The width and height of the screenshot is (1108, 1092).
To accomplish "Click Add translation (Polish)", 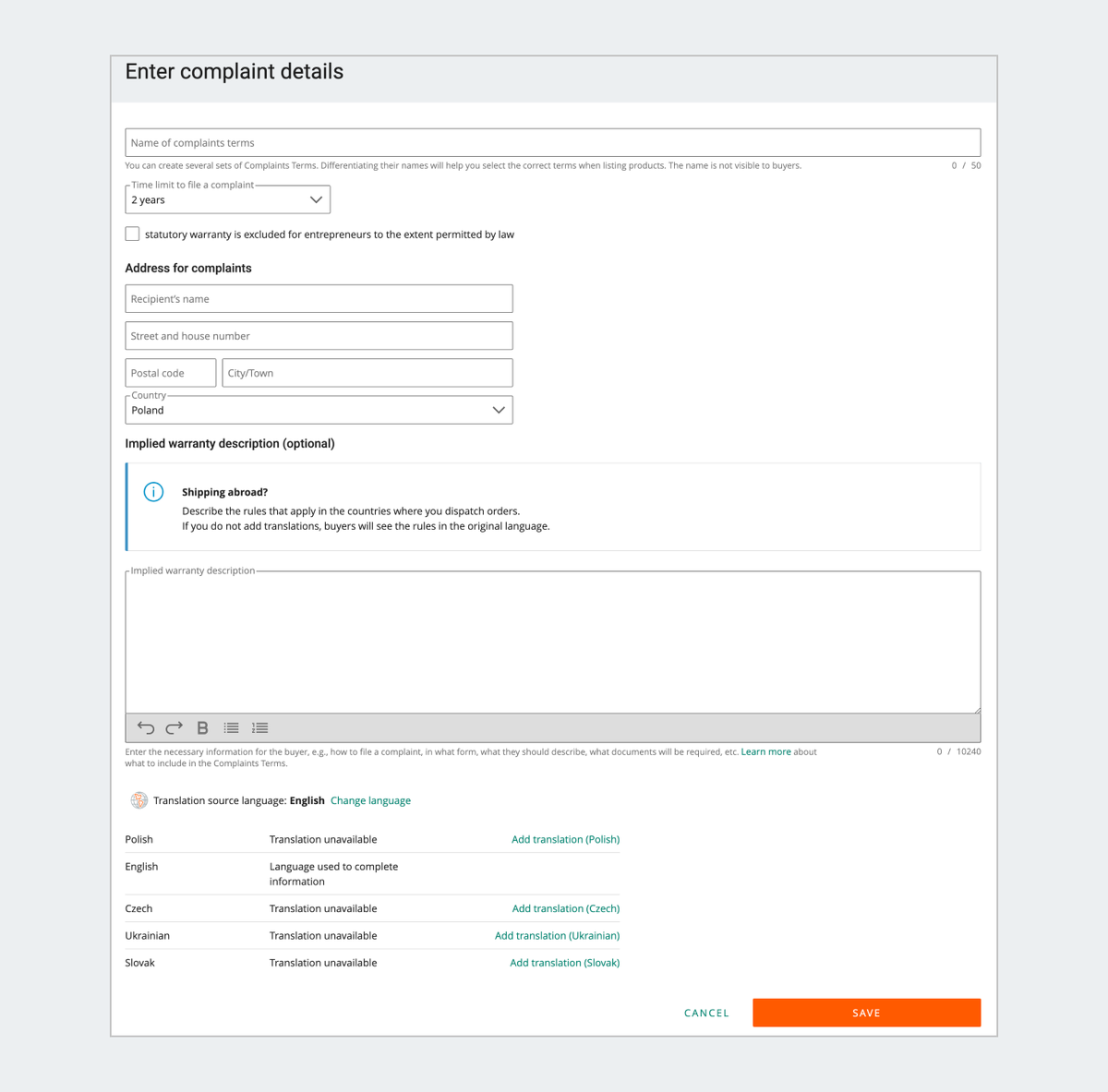I will click(x=565, y=839).
